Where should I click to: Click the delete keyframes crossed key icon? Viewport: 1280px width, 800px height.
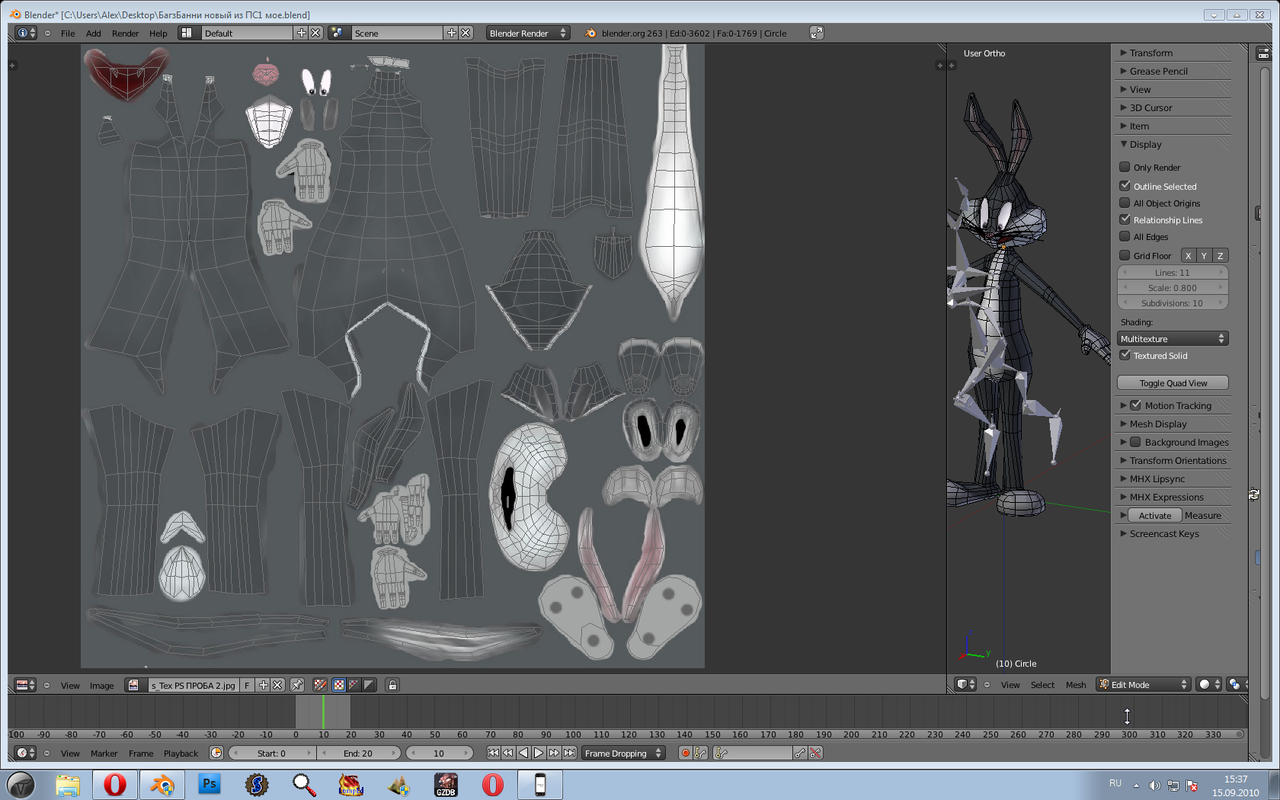coord(815,753)
